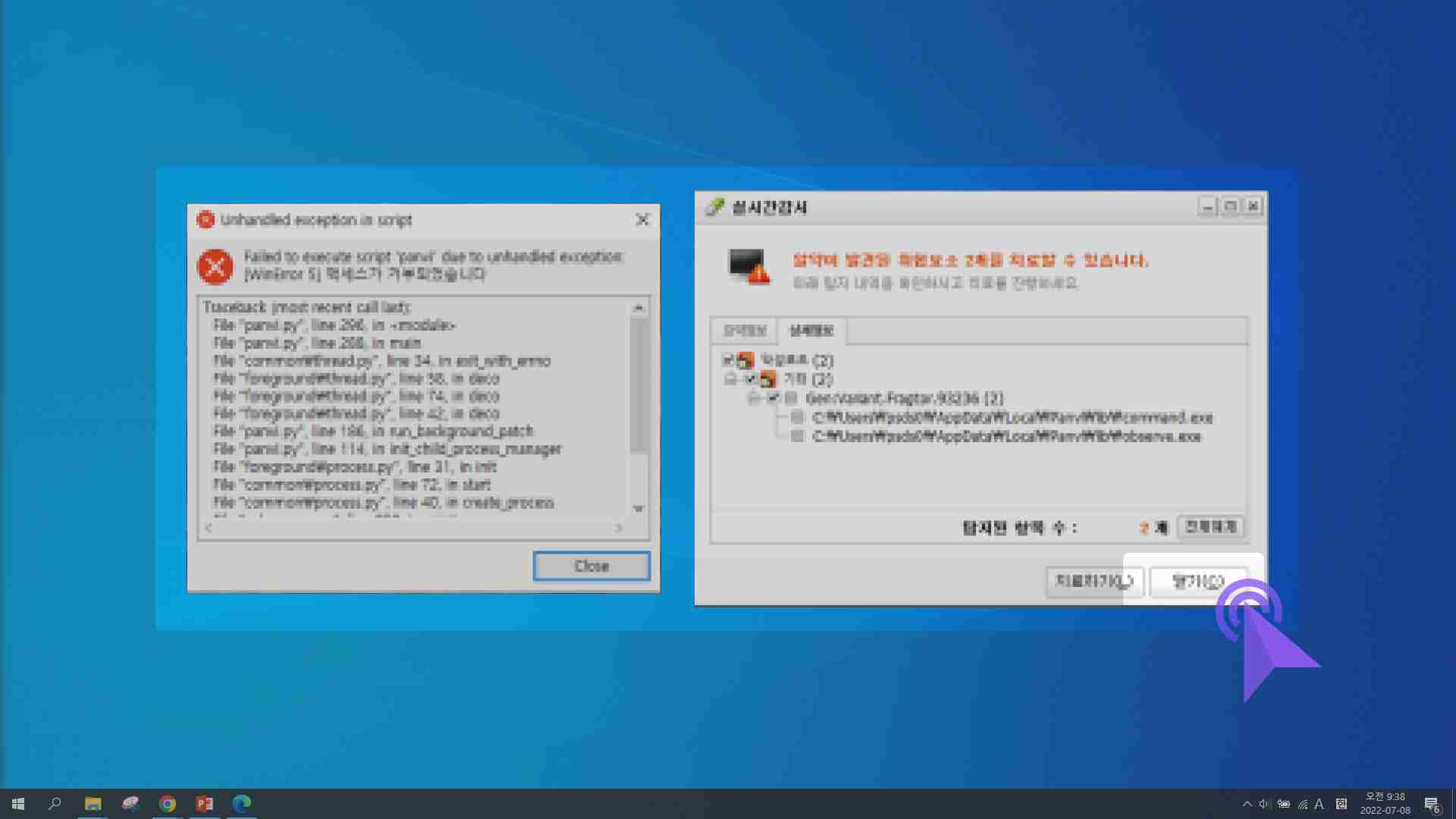Toggle the top-level malware (2) checkbox
Image resolution: width=1456 pixels, height=819 pixels.
click(x=728, y=360)
